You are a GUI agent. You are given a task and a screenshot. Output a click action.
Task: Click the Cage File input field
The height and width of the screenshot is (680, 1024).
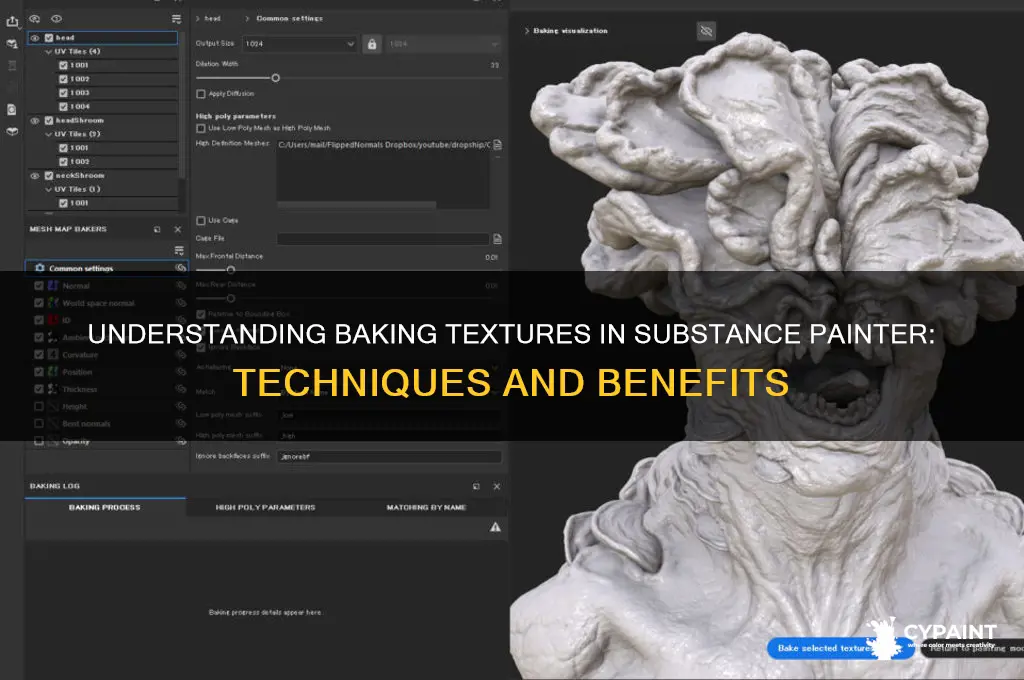click(x=383, y=239)
